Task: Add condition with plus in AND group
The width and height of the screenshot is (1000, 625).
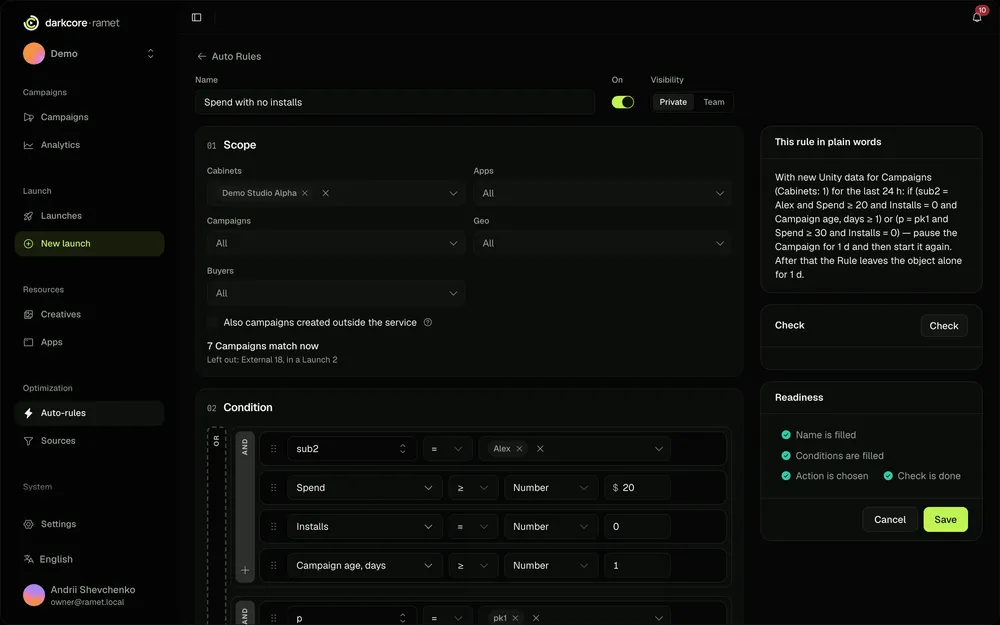Action: [245, 570]
